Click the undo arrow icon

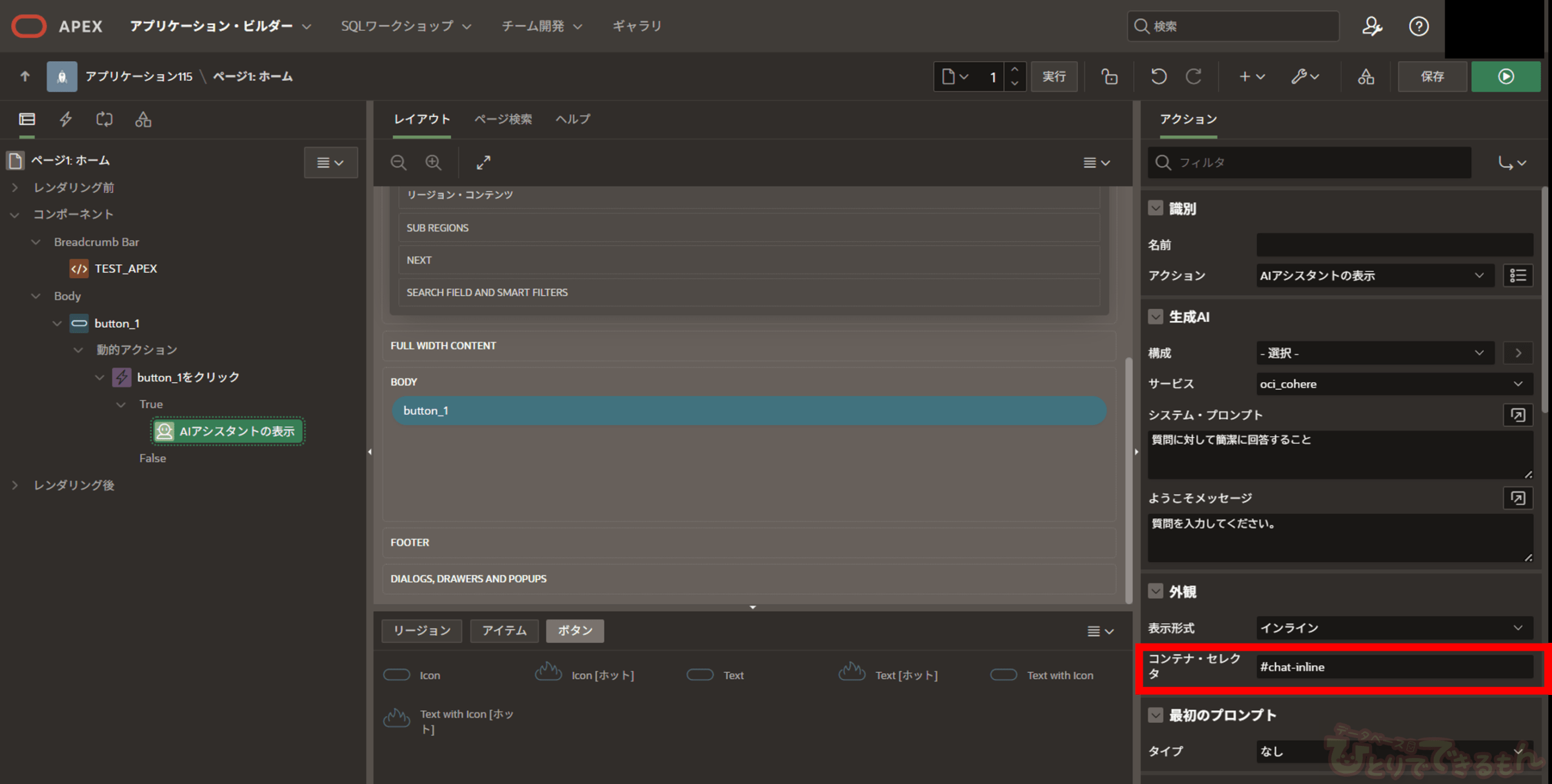click(1159, 76)
